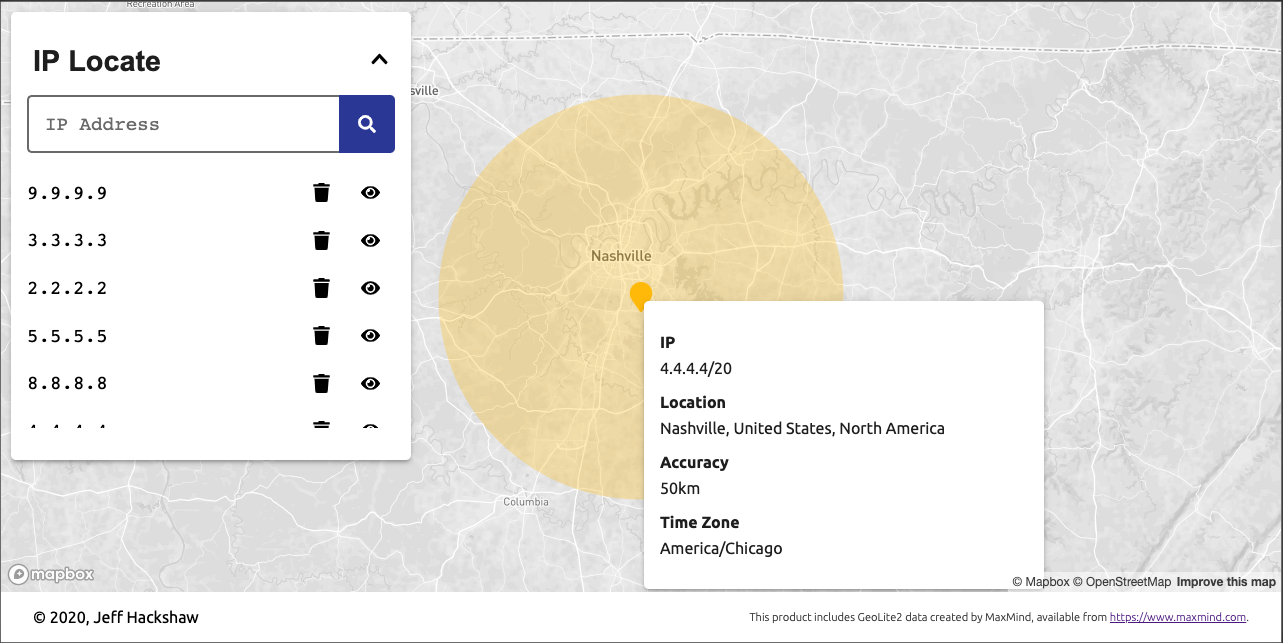The width and height of the screenshot is (1283, 643).
Task: Click the orange map pin marker
Action: pyautogui.click(x=641, y=295)
